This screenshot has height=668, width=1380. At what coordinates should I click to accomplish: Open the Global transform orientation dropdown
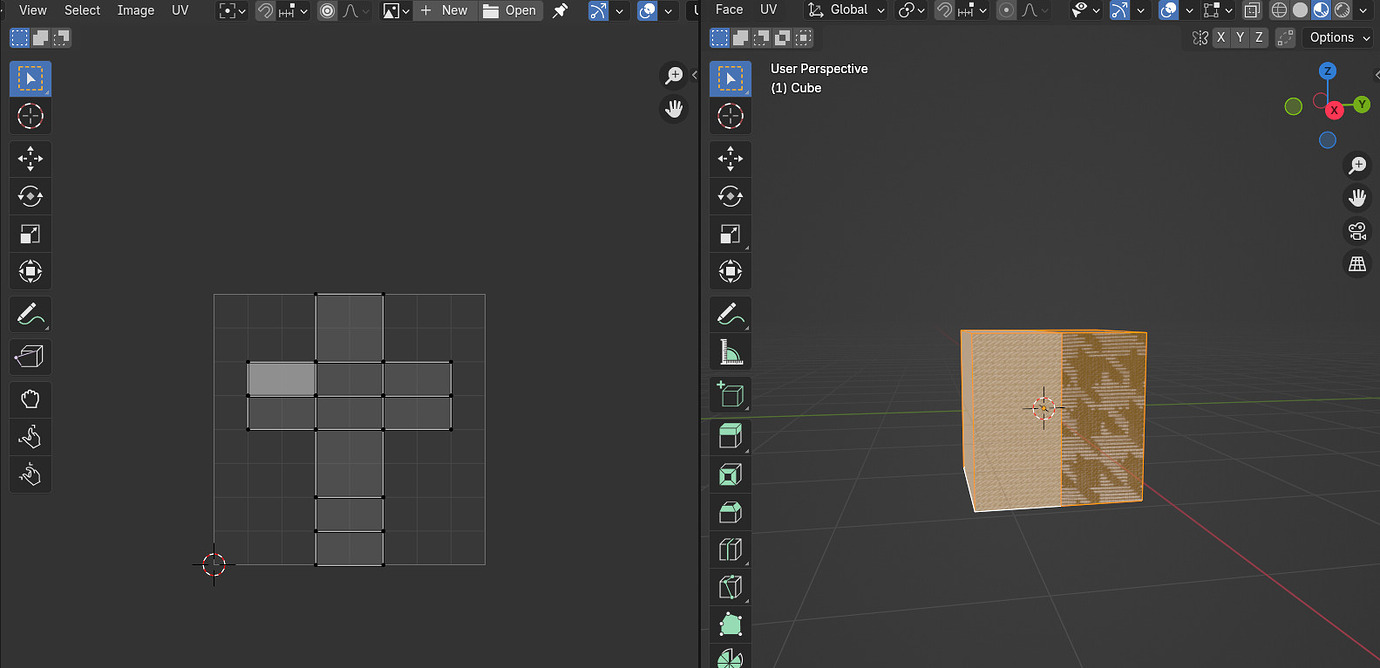[x=845, y=10]
